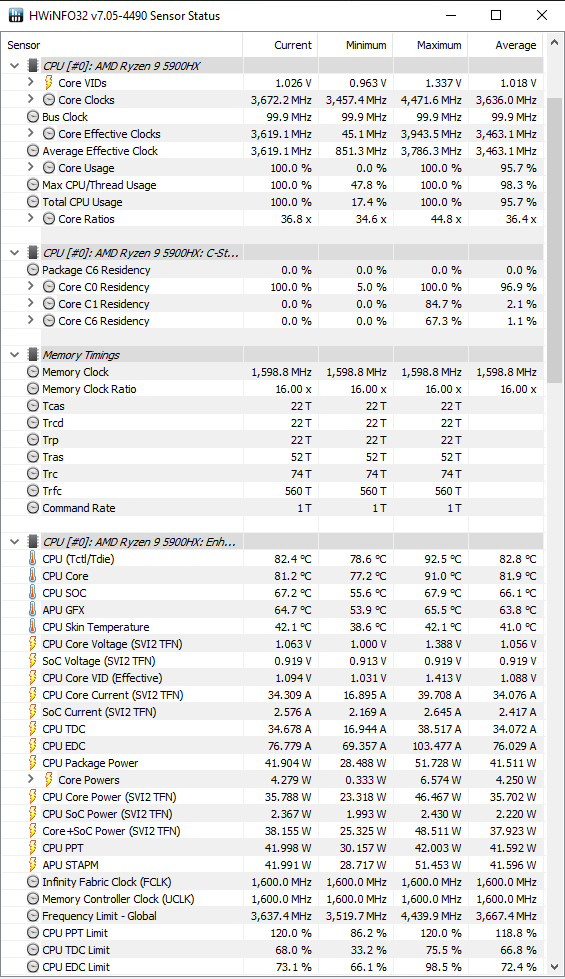Click the CPU SOC thermometer icon

(x=33, y=593)
